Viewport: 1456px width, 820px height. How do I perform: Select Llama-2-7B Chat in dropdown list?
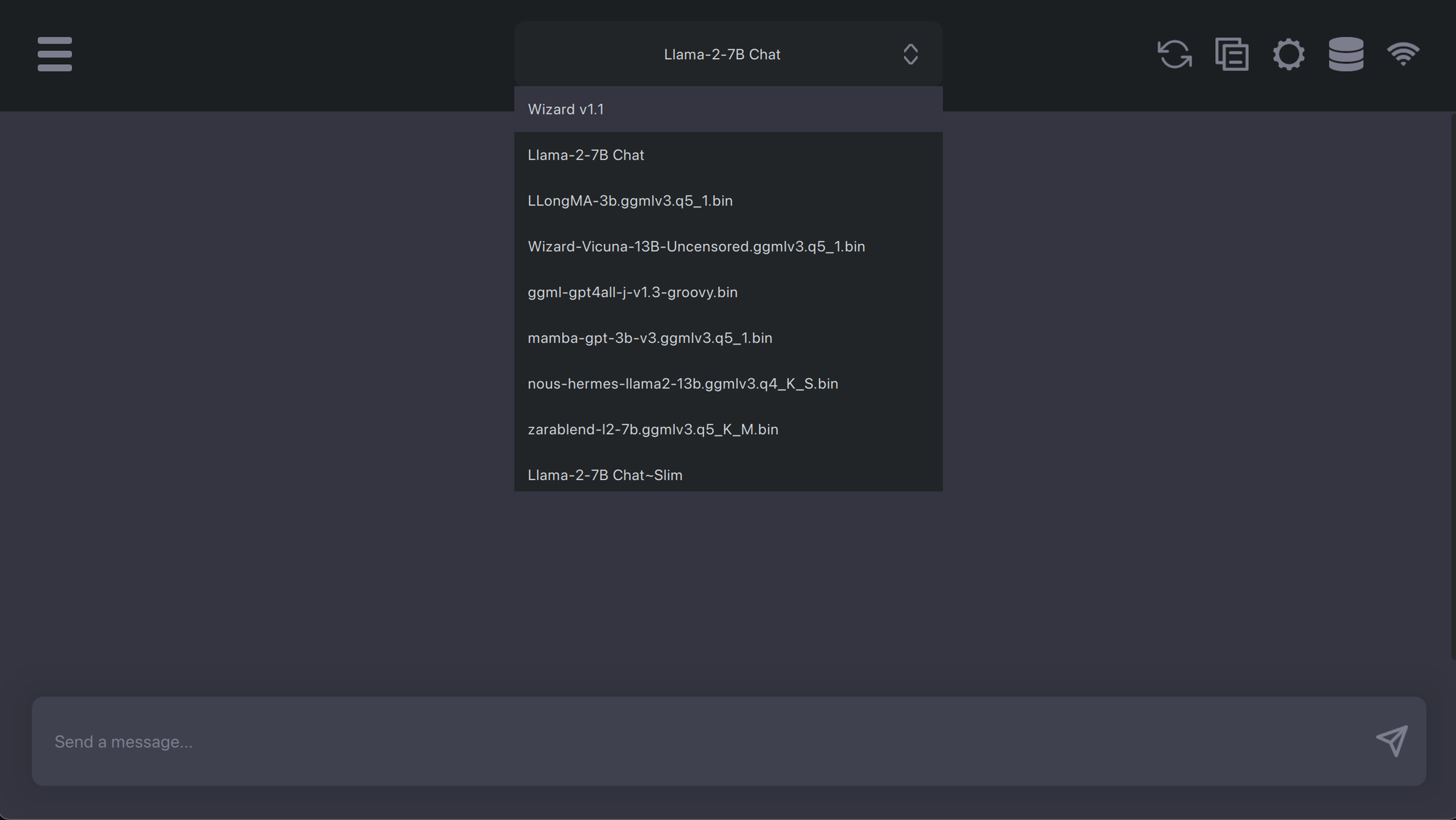point(728,155)
